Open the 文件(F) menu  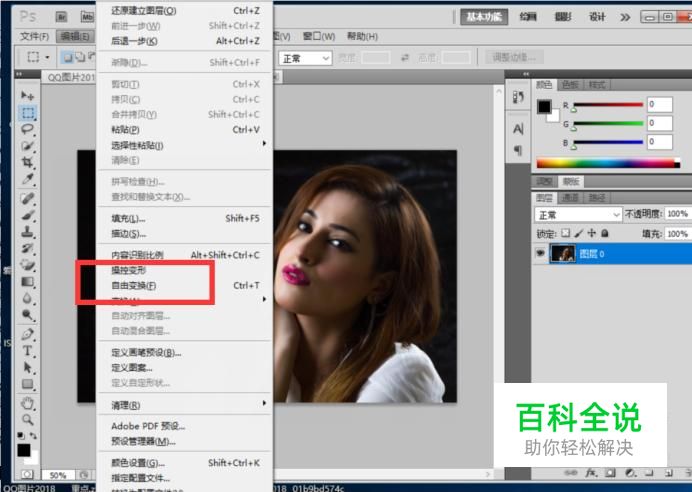pyautogui.click(x=34, y=36)
